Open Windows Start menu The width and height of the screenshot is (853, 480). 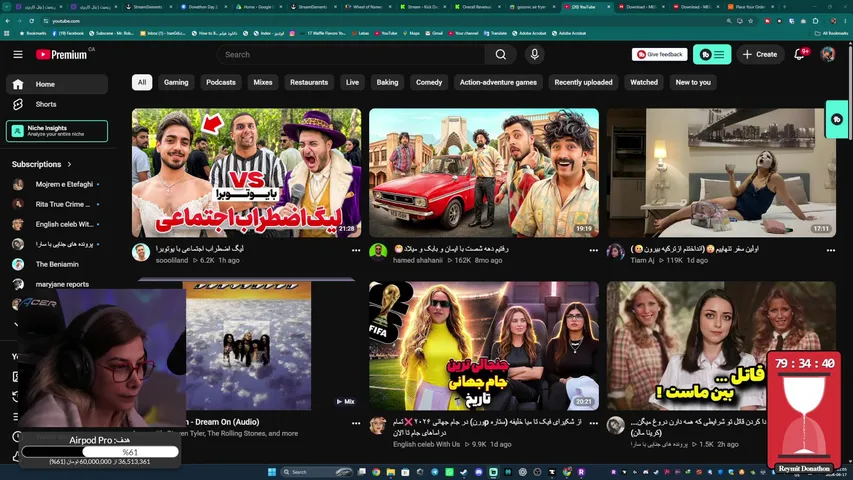point(272,472)
